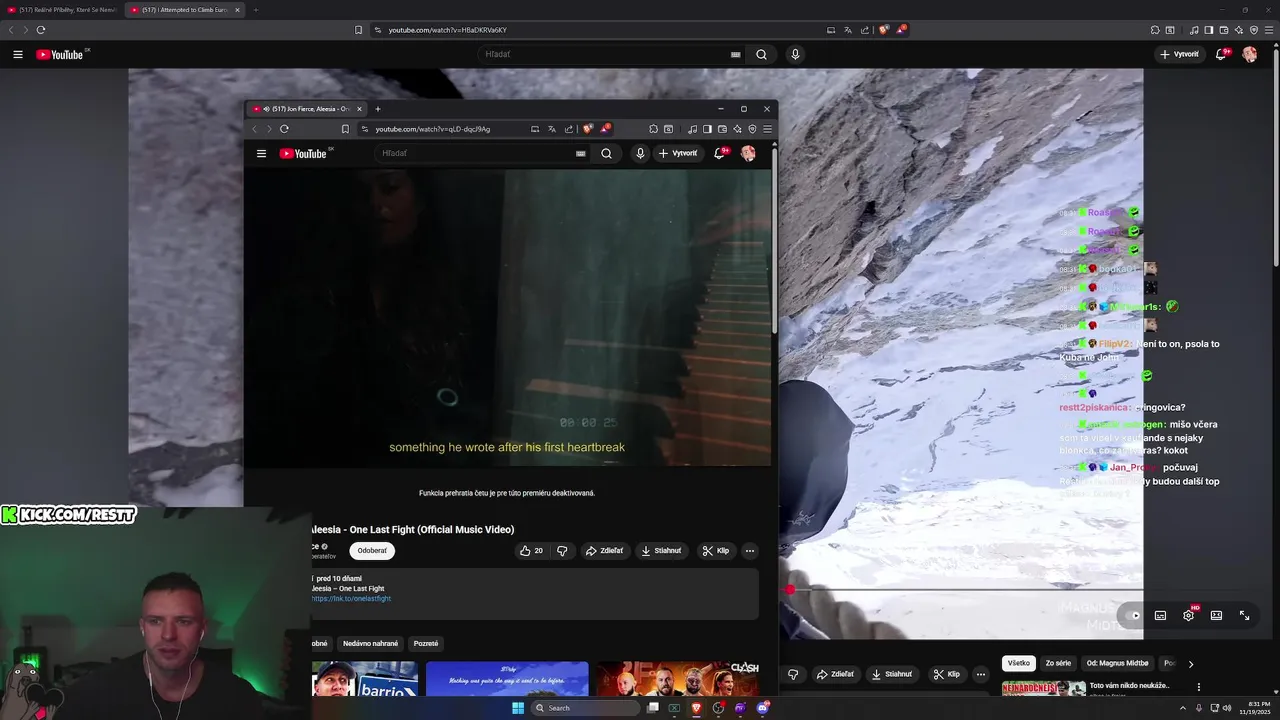Expand Vytvoriť create menu in front YouTube window
Screen dimensions: 1280x720
pyautogui.click(x=677, y=153)
